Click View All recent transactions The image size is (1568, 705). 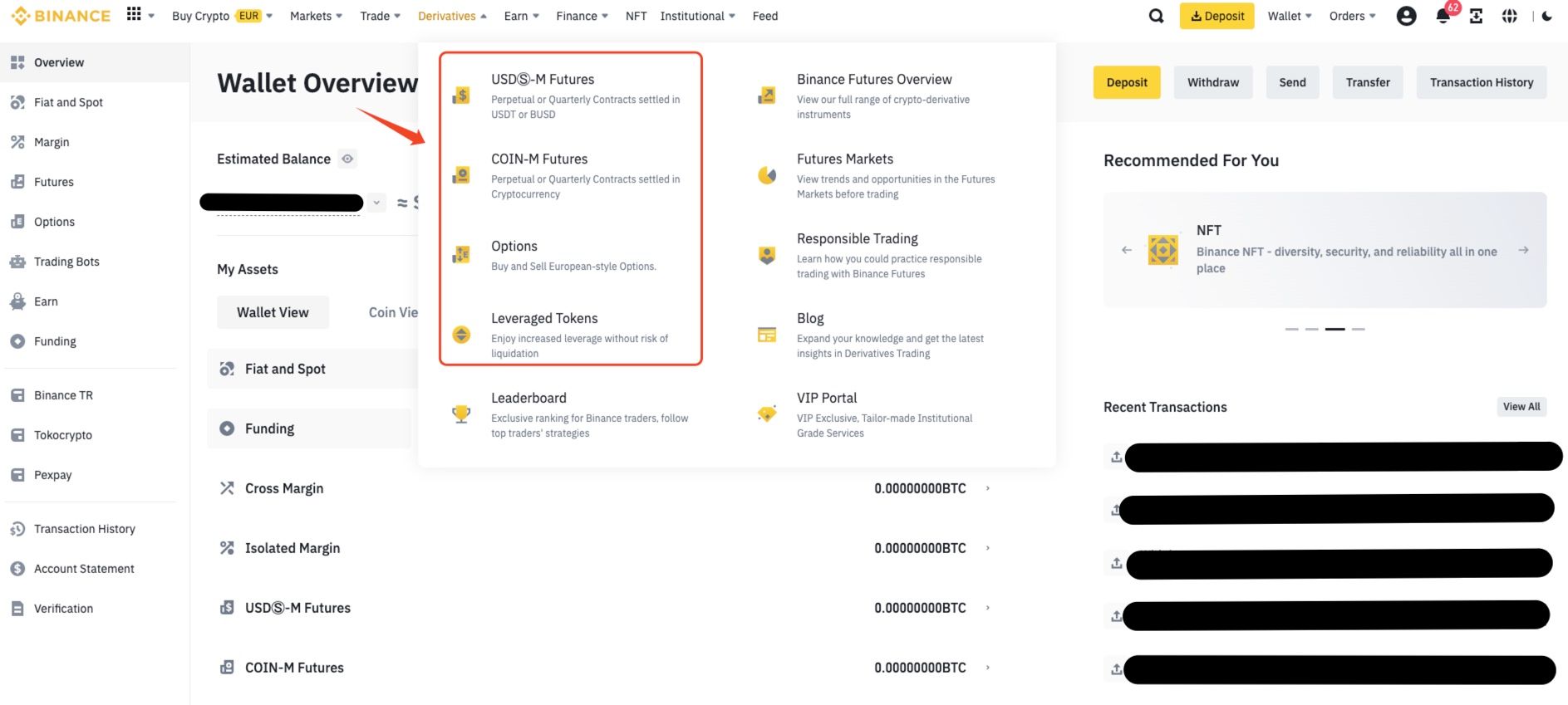(1521, 407)
